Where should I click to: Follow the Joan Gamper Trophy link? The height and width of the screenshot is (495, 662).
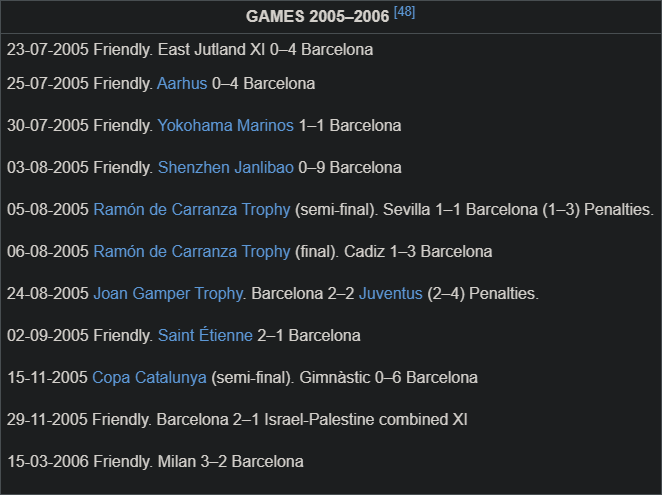pyautogui.click(x=168, y=294)
